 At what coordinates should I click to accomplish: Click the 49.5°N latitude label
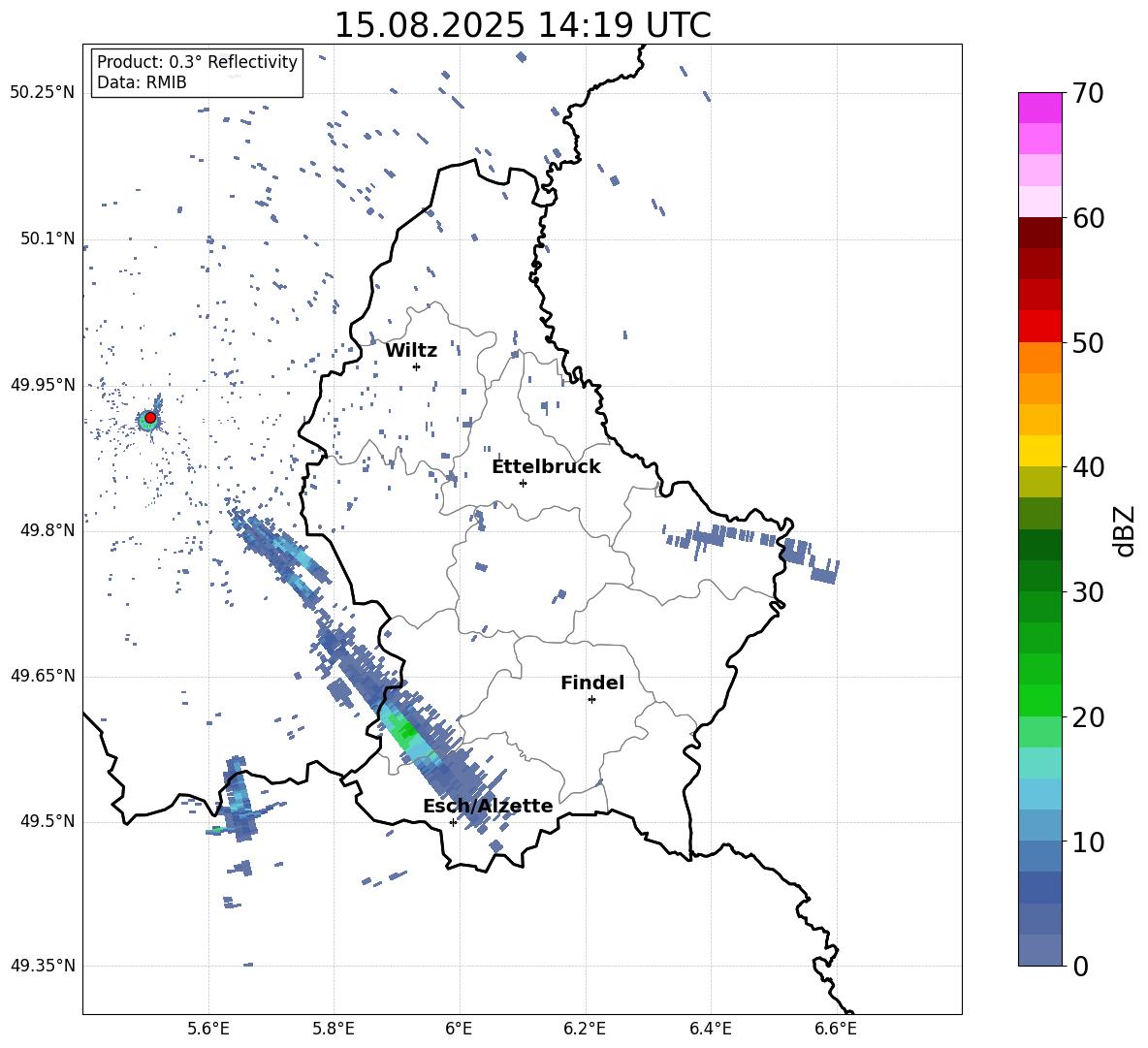click(x=47, y=821)
